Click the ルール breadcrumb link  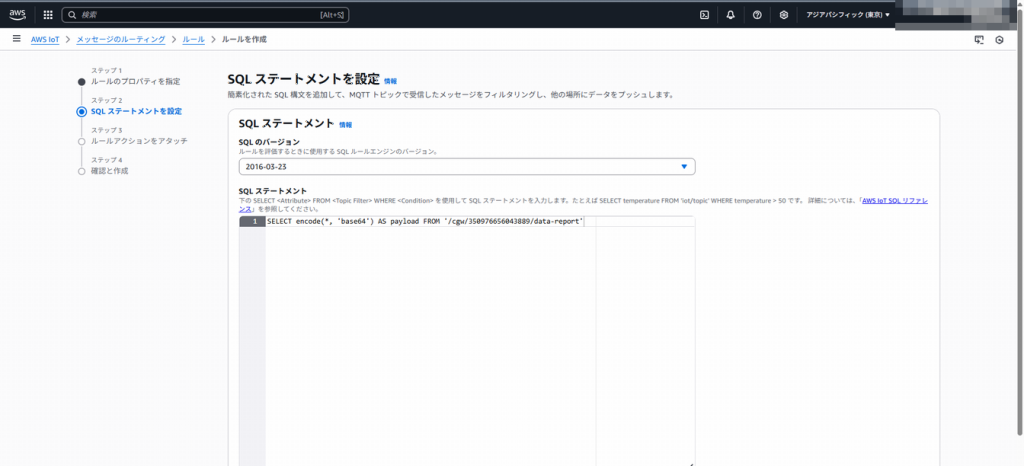coord(193,39)
